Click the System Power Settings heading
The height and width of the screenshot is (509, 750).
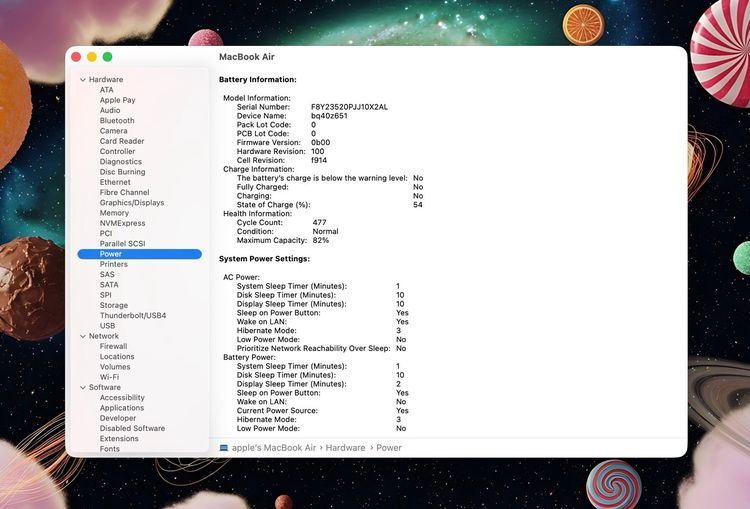[x=265, y=259]
